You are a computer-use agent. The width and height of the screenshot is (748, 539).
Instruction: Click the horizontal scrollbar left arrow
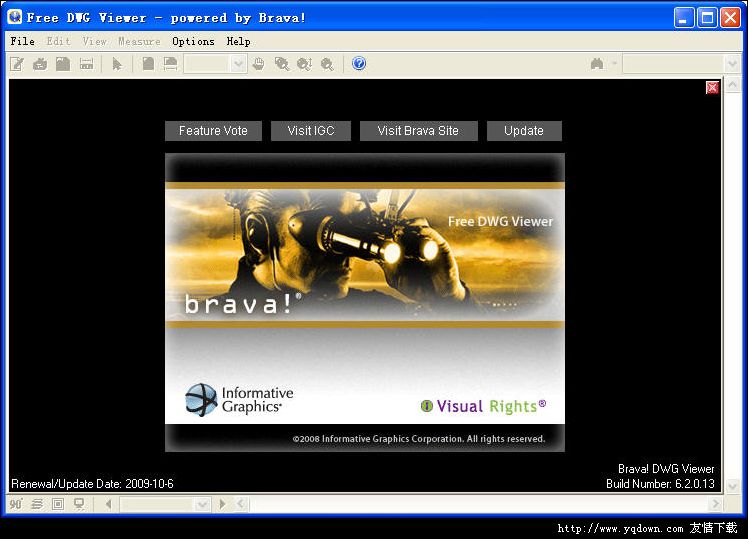(x=241, y=504)
